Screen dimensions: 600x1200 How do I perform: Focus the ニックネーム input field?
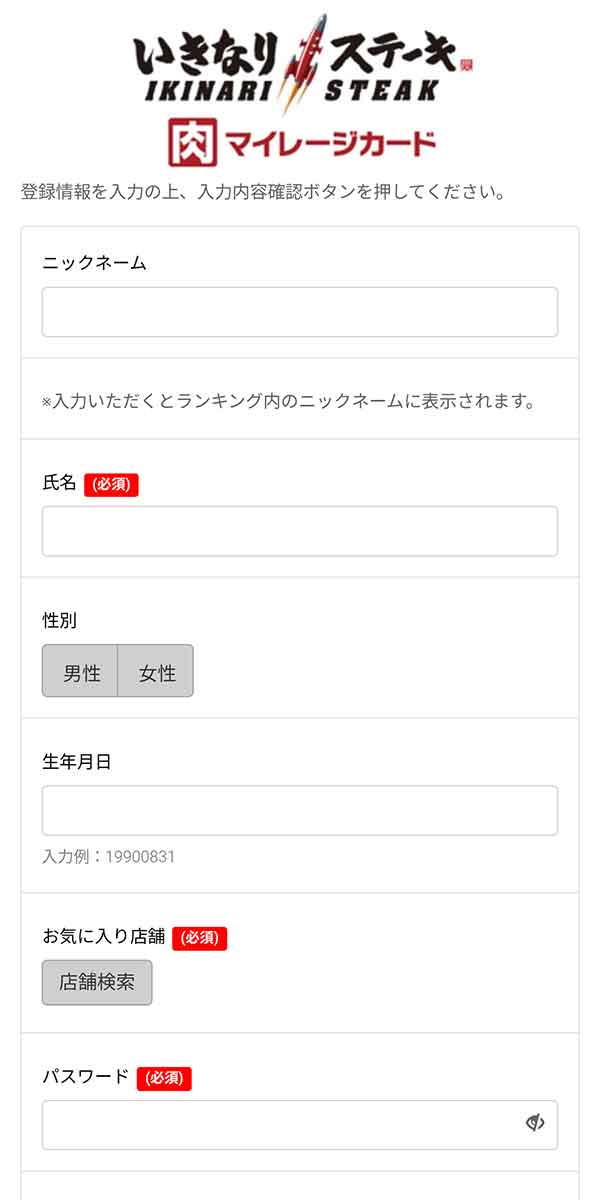click(300, 312)
